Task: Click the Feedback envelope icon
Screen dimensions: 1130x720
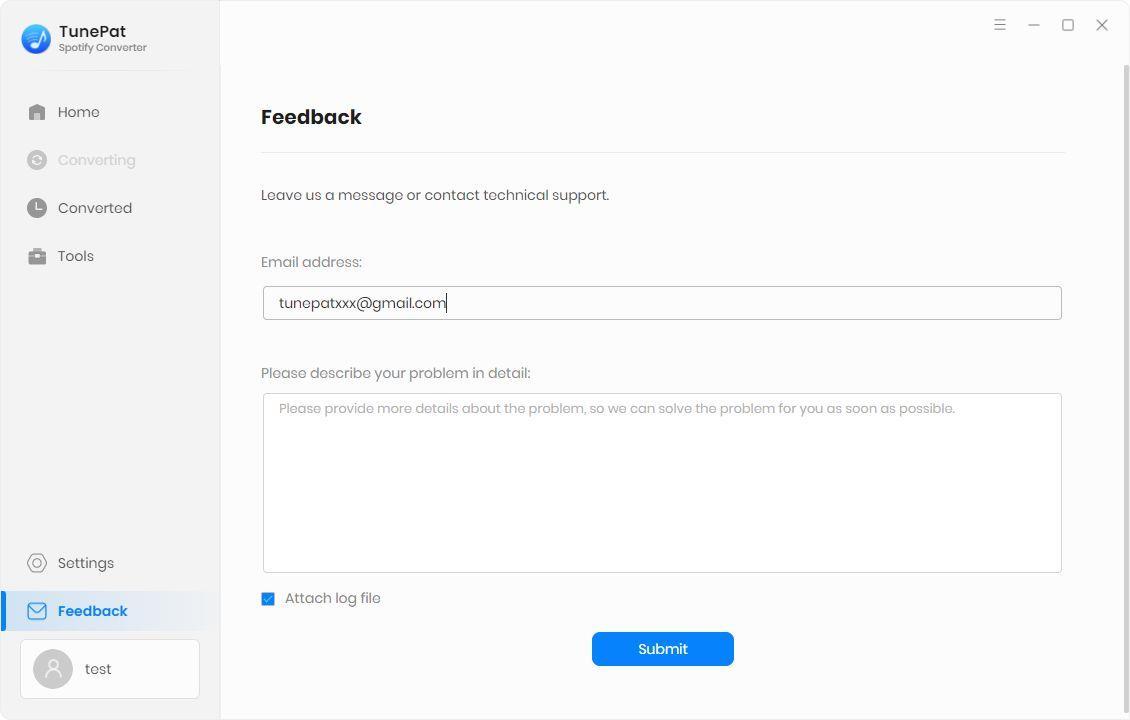Action: coord(37,611)
